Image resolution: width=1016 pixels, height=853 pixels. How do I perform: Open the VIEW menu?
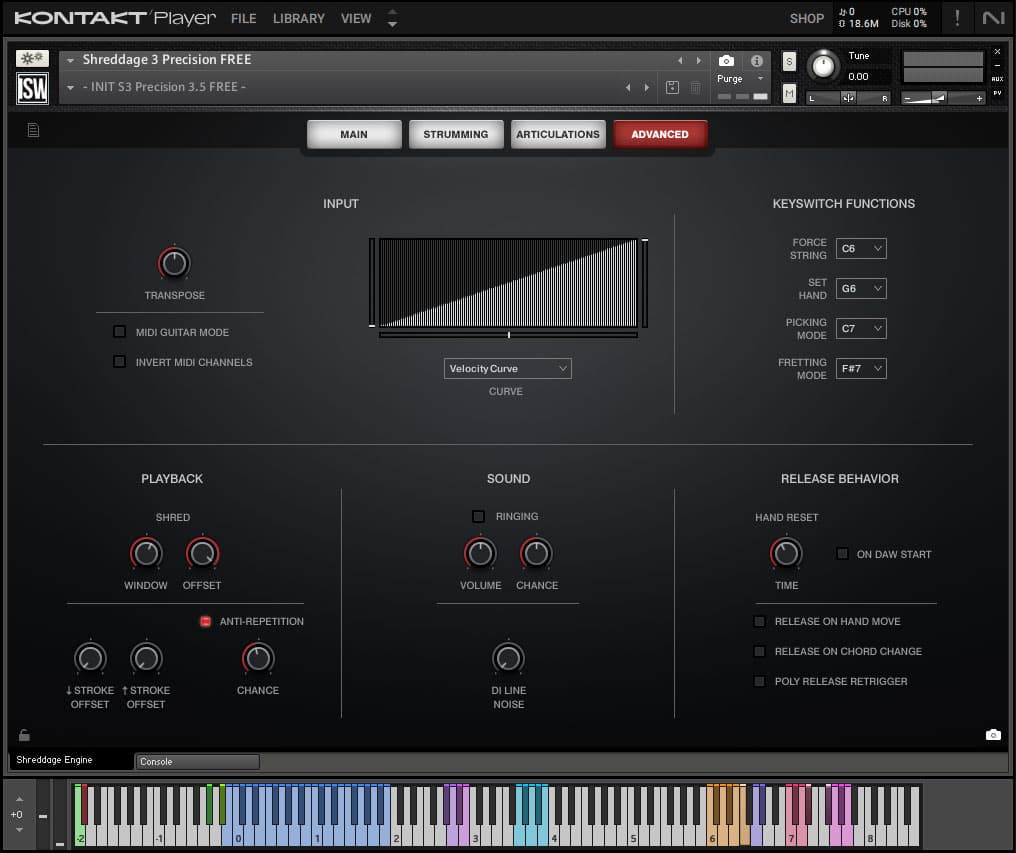tap(356, 19)
